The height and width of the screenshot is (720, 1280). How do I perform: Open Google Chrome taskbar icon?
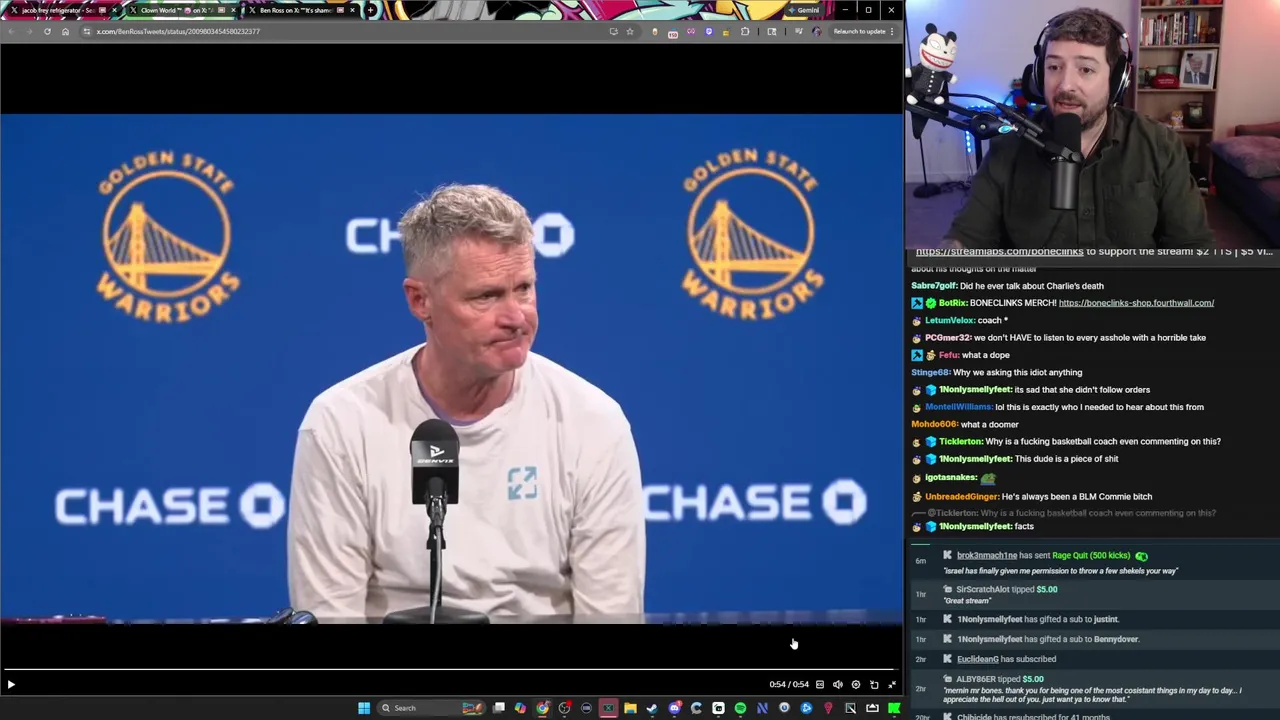[x=542, y=708]
